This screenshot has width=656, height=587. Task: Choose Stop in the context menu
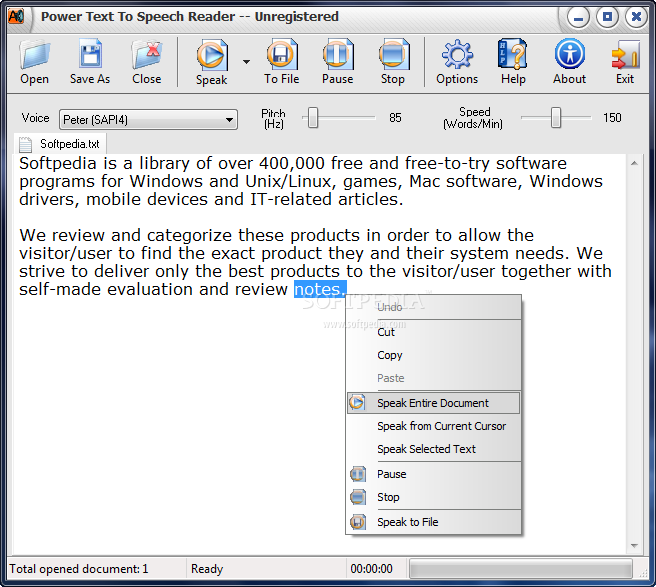click(433, 497)
